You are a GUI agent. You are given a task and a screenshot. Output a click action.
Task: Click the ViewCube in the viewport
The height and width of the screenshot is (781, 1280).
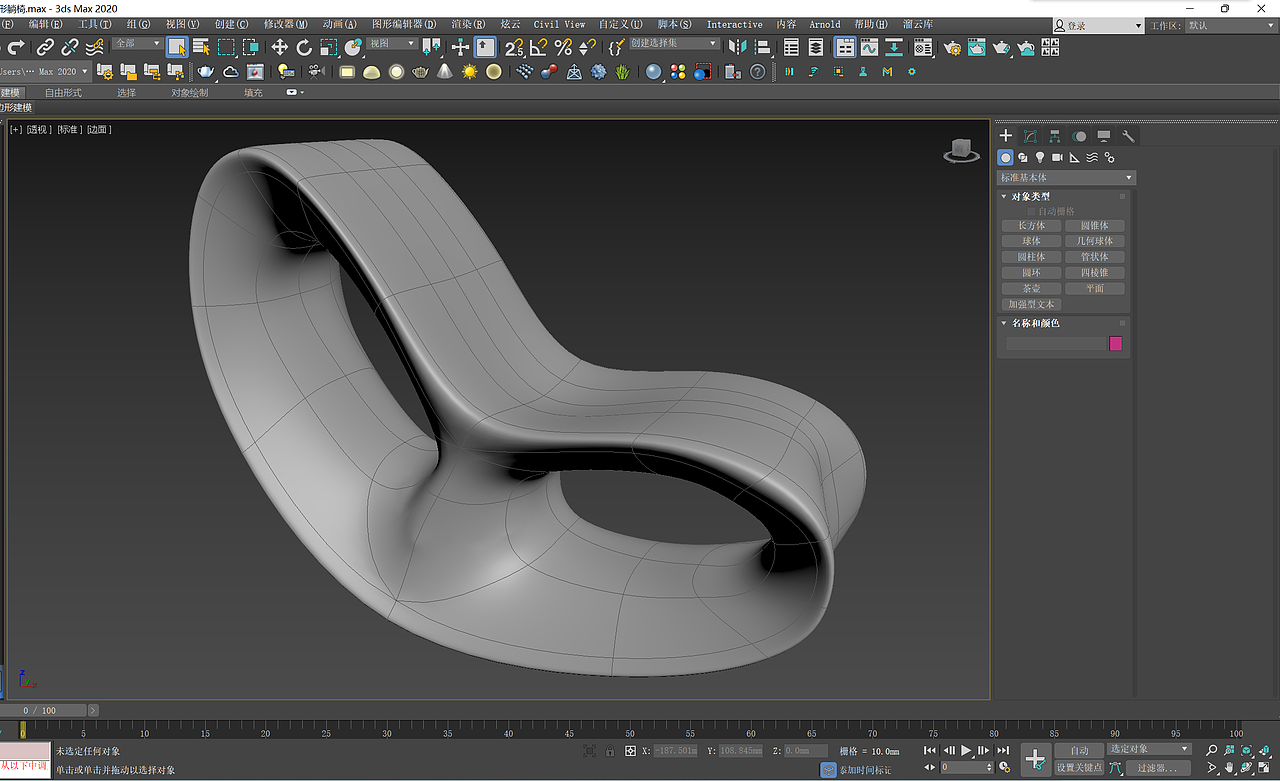(x=962, y=151)
